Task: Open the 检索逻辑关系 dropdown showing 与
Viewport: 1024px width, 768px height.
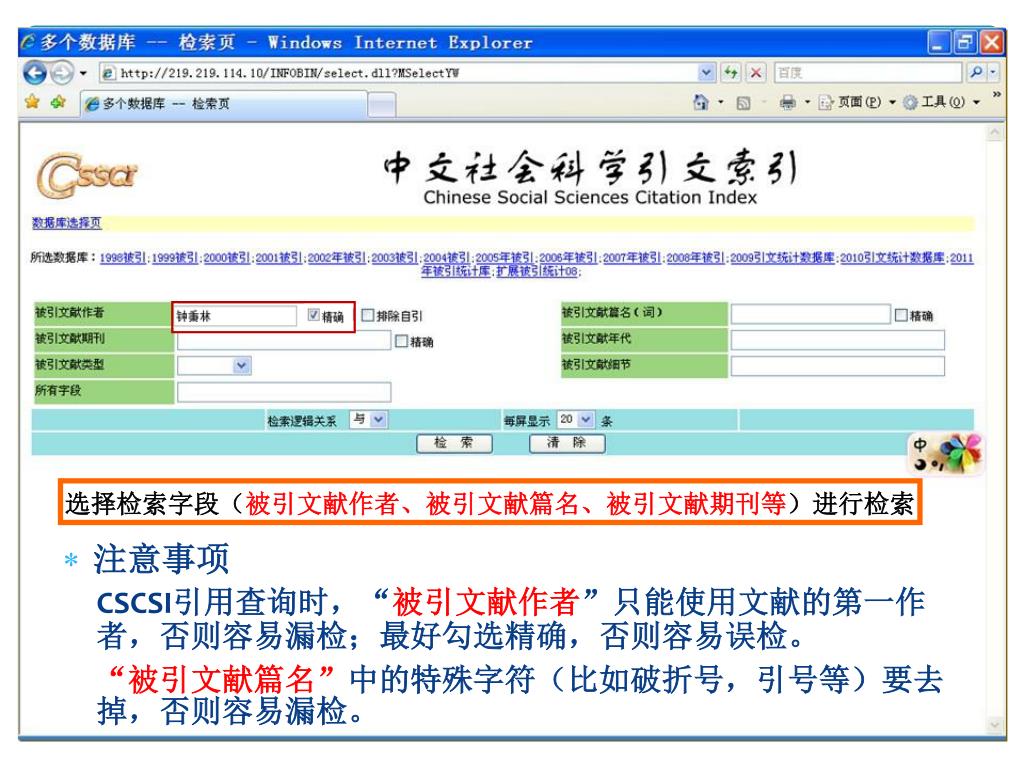Action: point(369,419)
